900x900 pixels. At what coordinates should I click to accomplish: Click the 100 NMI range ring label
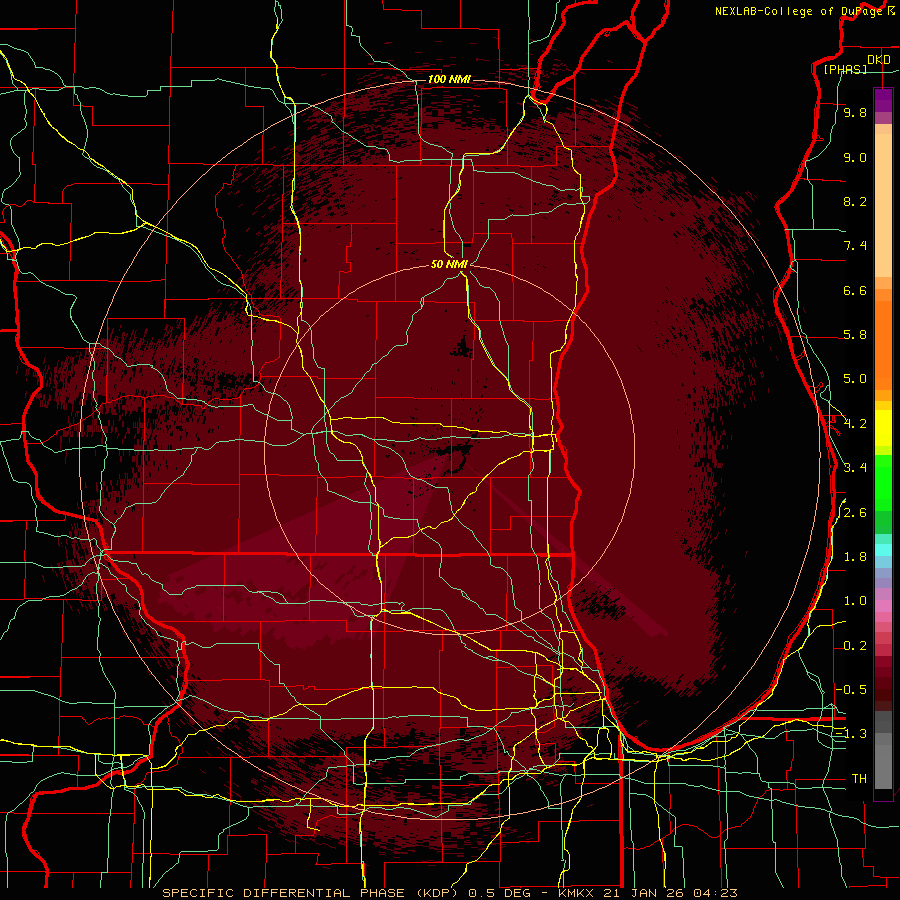click(449, 79)
